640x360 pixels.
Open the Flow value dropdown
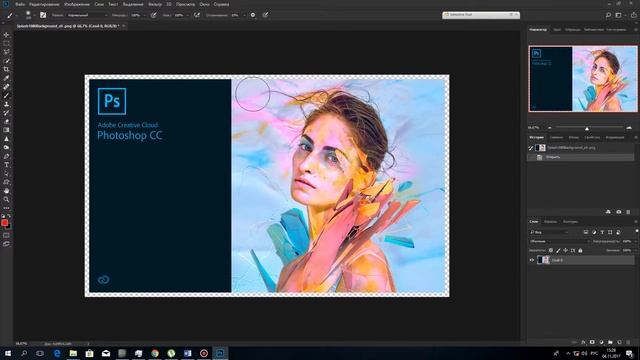187,15
